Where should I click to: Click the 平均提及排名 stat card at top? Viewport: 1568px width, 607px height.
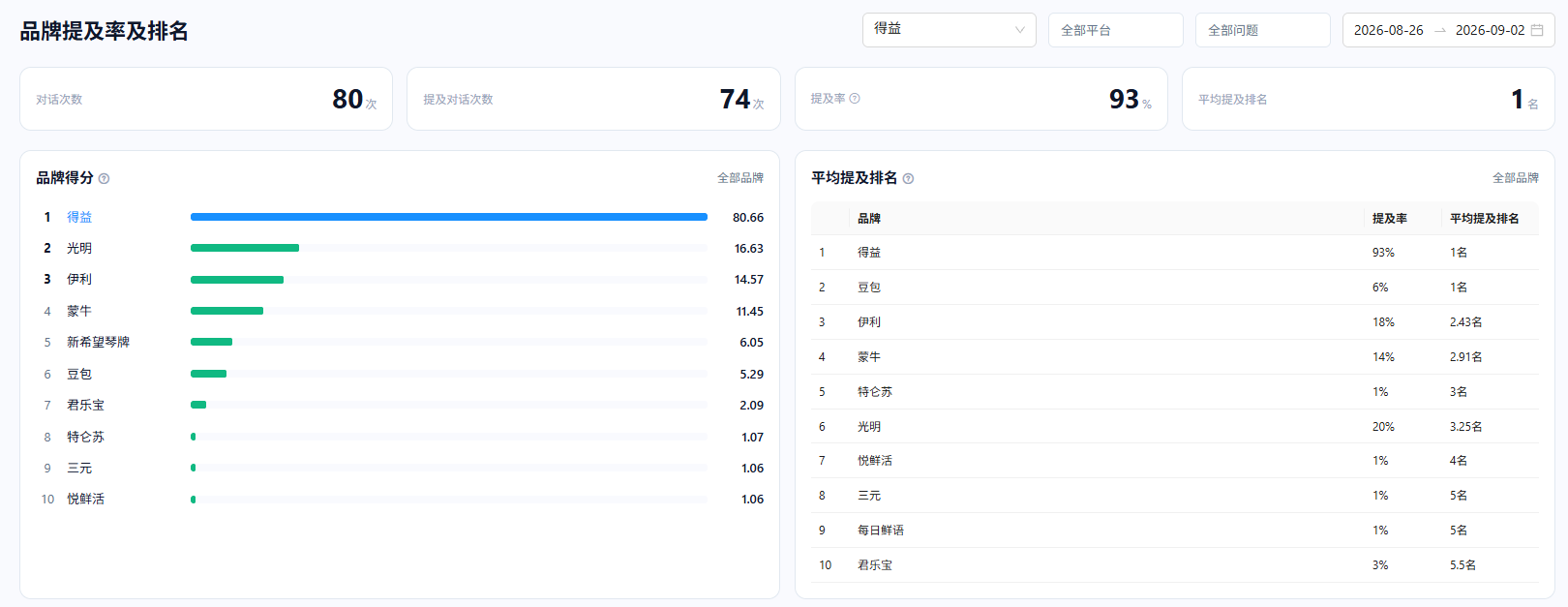point(1369,99)
